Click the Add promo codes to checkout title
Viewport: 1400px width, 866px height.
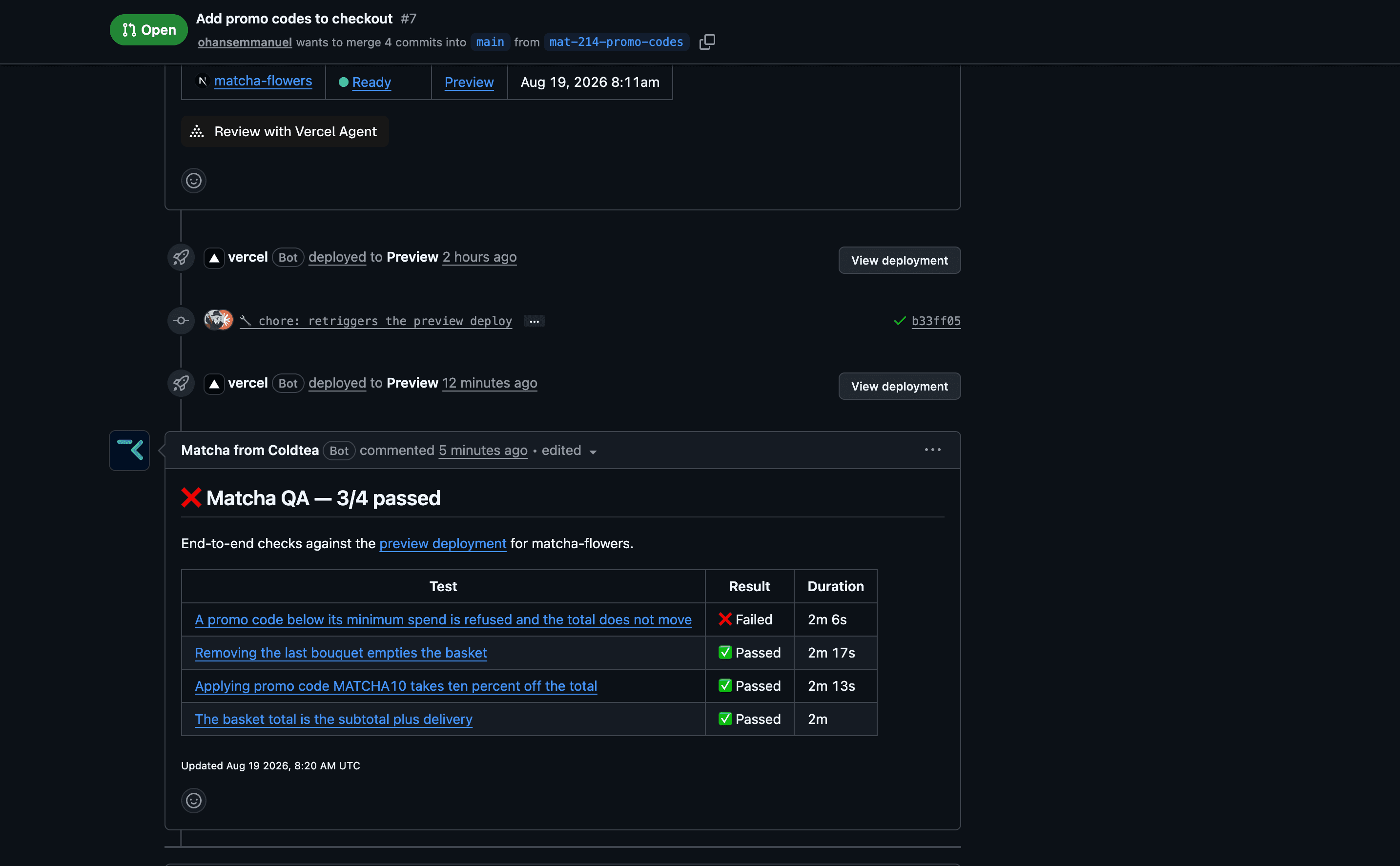(x=294, y=19)
